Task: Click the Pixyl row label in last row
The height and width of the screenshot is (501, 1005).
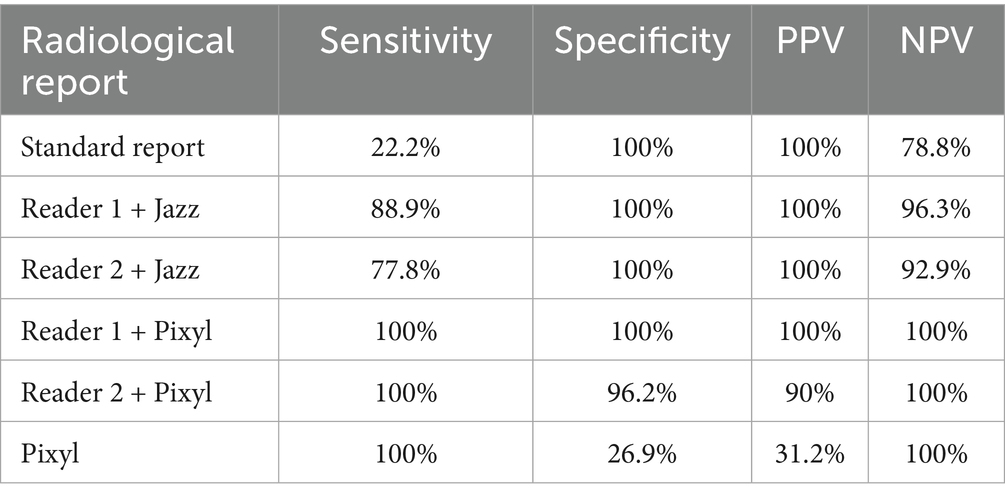Action: pyautogui.click(x=50, y=454)
